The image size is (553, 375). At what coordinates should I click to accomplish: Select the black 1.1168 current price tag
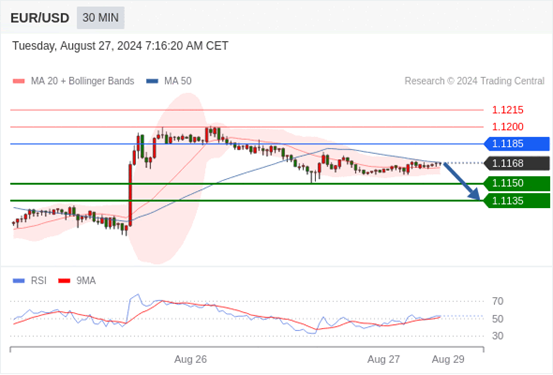(x=517, y=163)
